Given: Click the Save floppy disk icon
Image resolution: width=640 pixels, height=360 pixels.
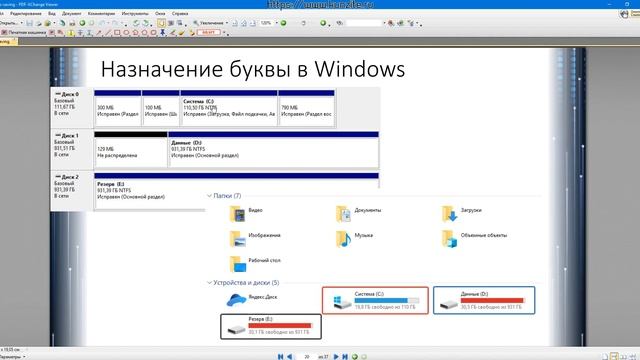Looking at the screenshot, I should 29,23.
